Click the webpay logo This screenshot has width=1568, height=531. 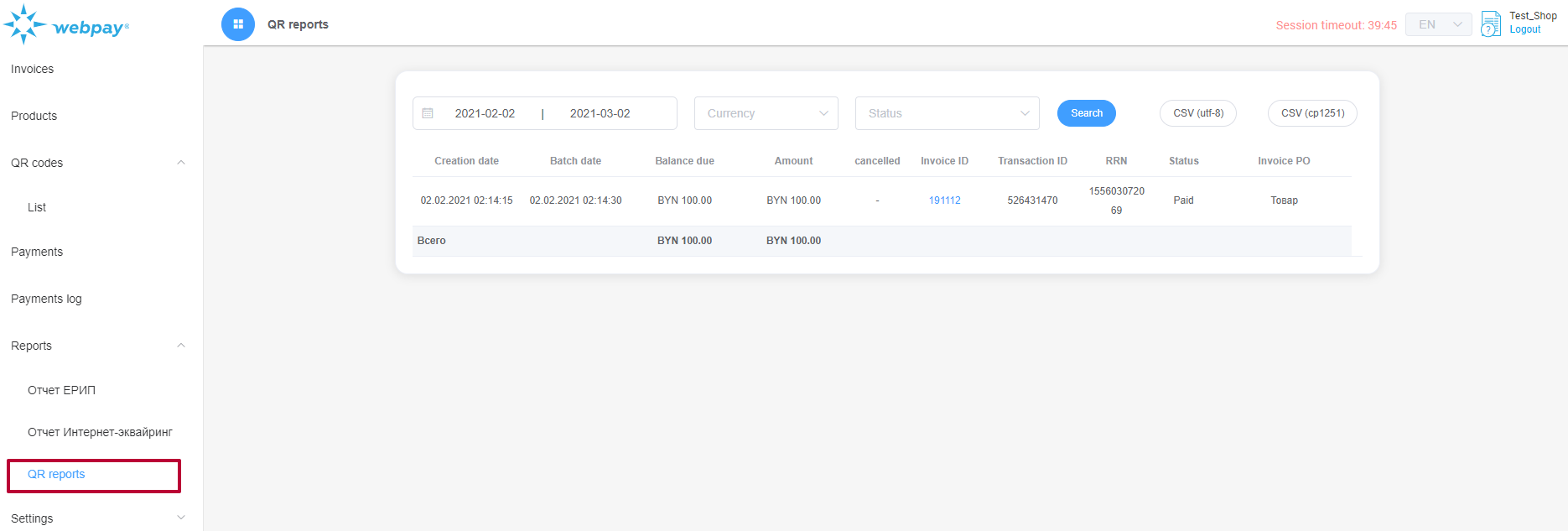67,25
